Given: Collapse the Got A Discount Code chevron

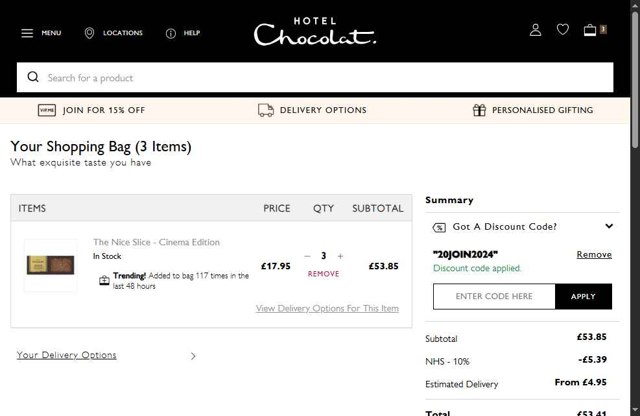Looking at the screenshot, I should pyautogui.click(x=609, y=226).
